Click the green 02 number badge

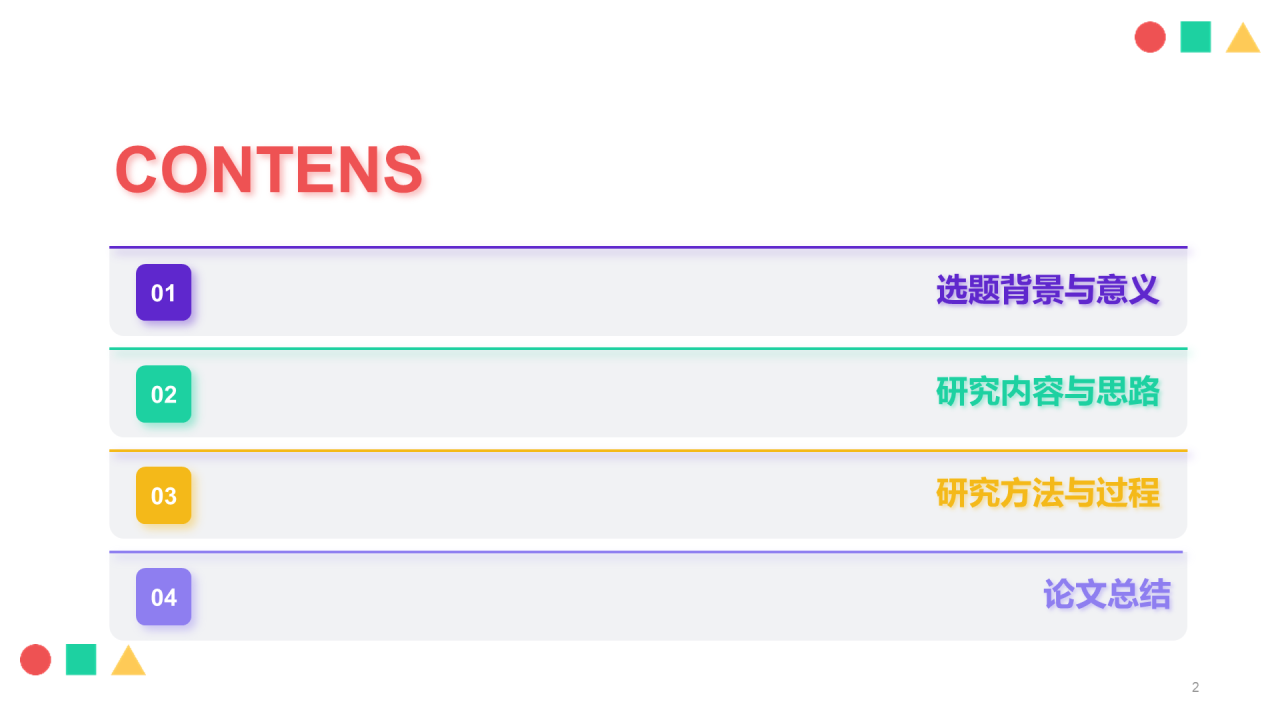[163, 394]
